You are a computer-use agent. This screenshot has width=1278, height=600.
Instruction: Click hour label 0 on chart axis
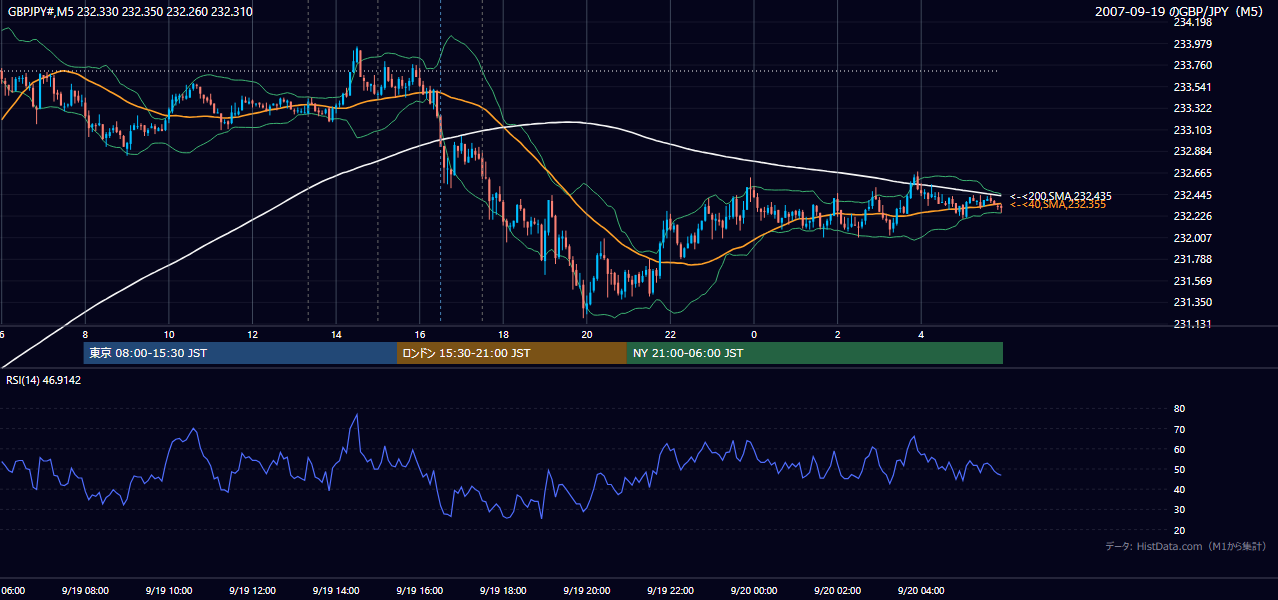pos(754,334)
